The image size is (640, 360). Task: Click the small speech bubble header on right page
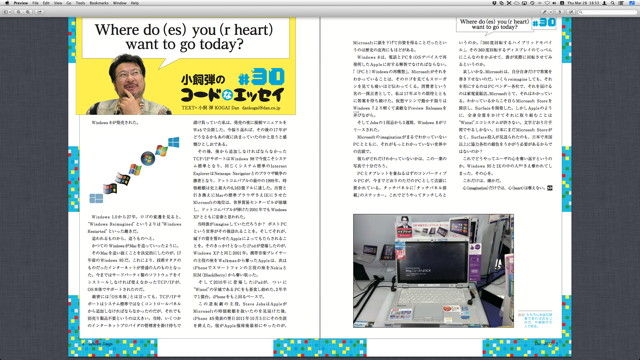pyautogui.click(x=494, y=24)
